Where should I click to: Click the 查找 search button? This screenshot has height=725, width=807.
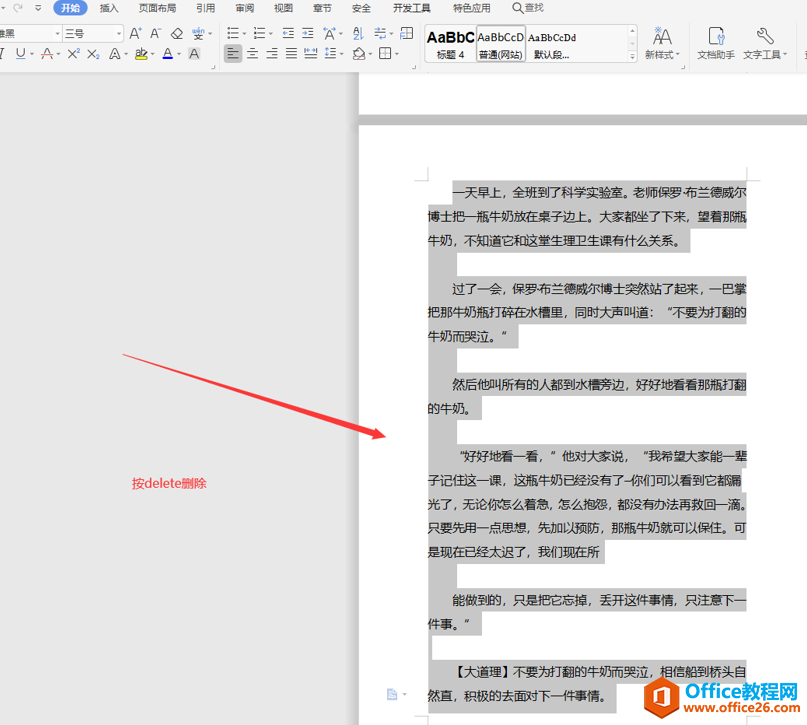528,8
